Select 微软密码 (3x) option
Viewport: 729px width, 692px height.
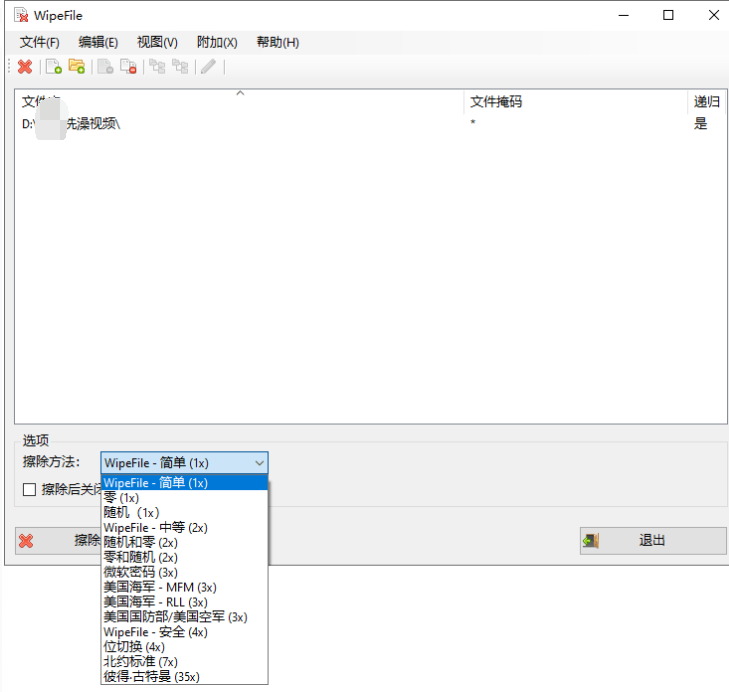[x=184, y=572]
